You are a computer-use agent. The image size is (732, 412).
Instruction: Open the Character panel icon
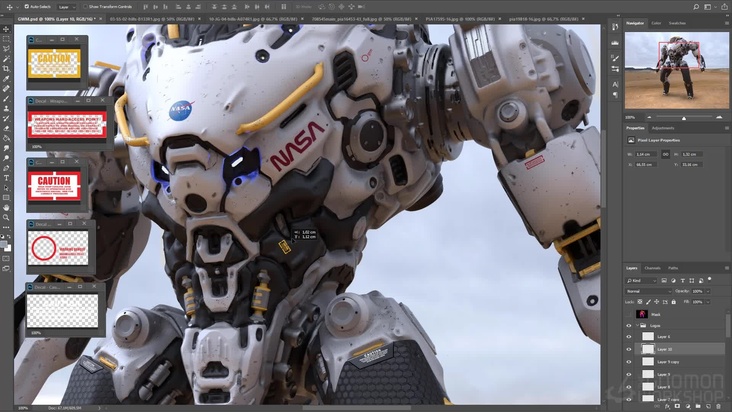tap(615, 84)
